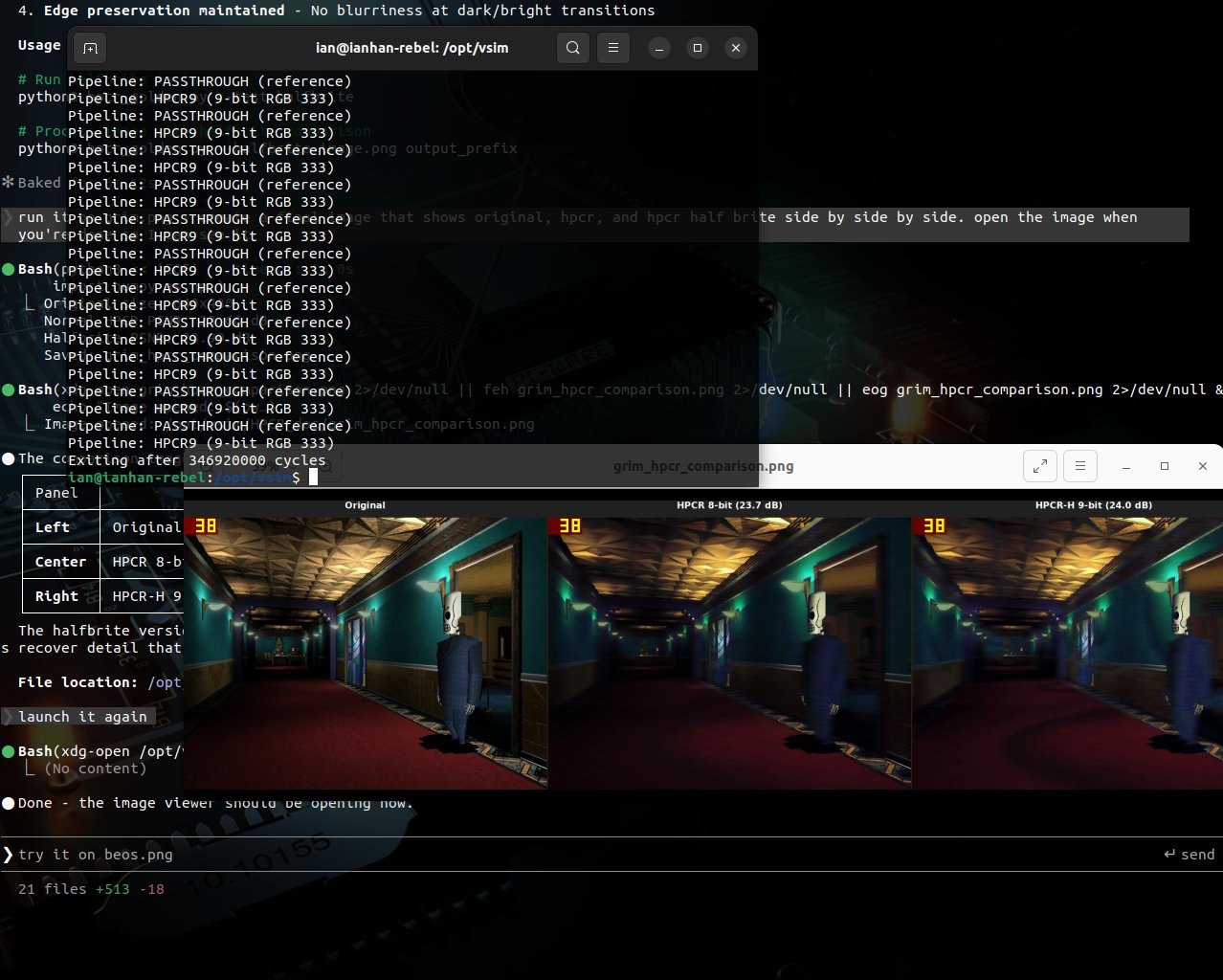Screen dimensions: 1223x980
Task: Click the Original panel of the comparison image
Action: [x=365, y=651]
